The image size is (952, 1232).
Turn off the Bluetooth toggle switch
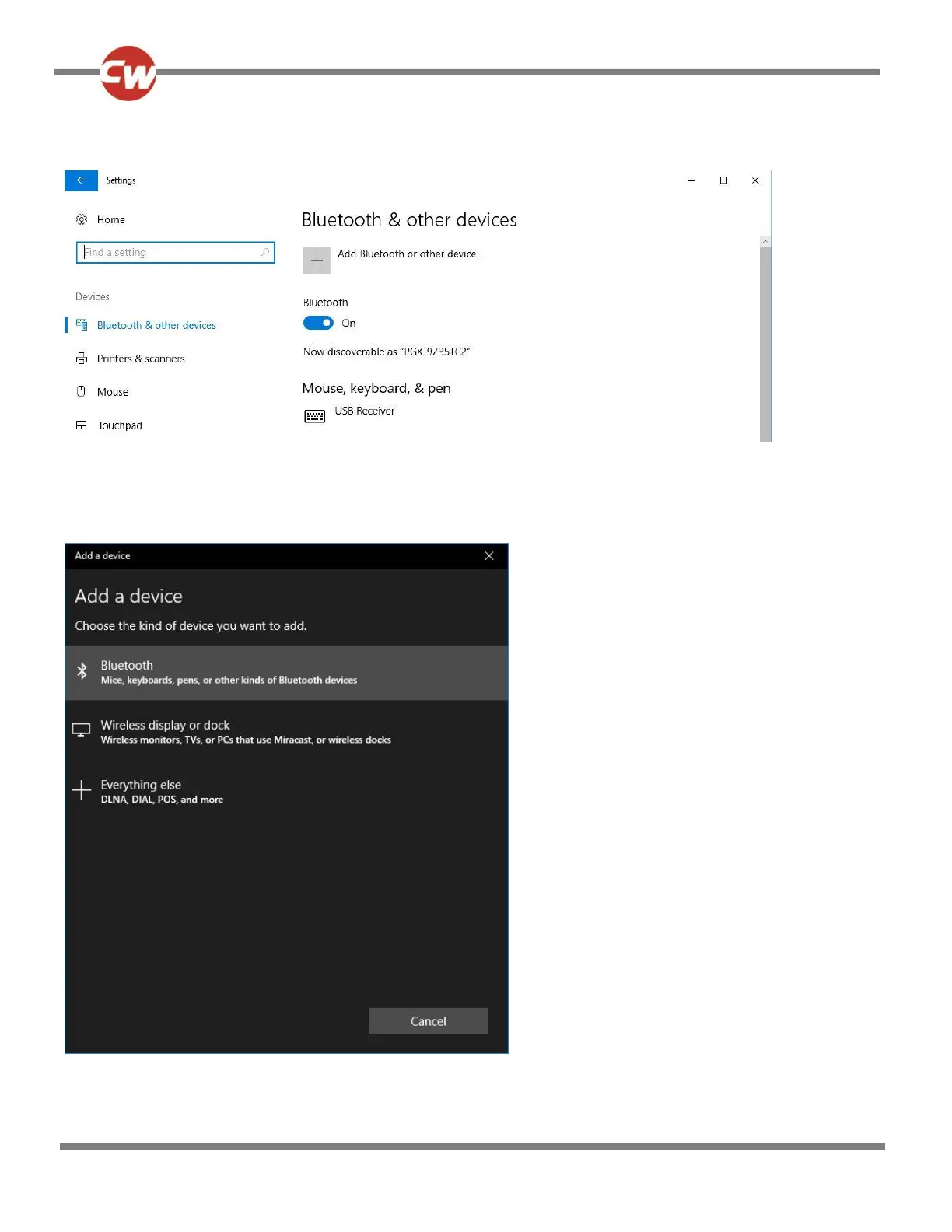coord(318,324)
